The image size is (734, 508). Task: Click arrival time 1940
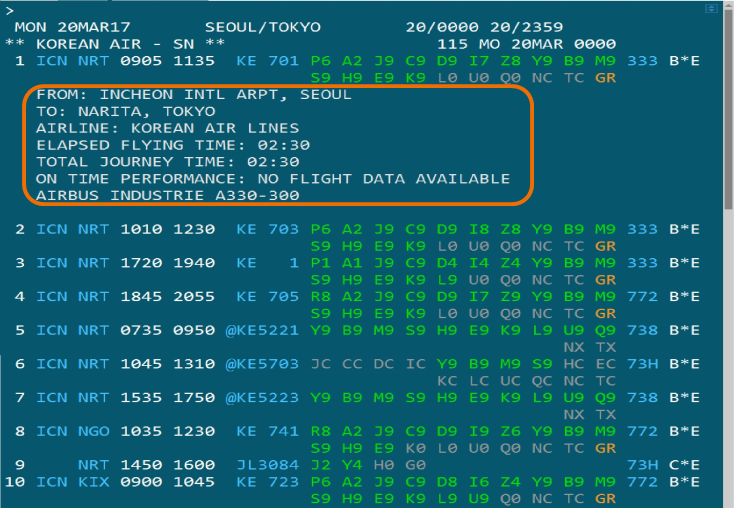tap(194, 263)
